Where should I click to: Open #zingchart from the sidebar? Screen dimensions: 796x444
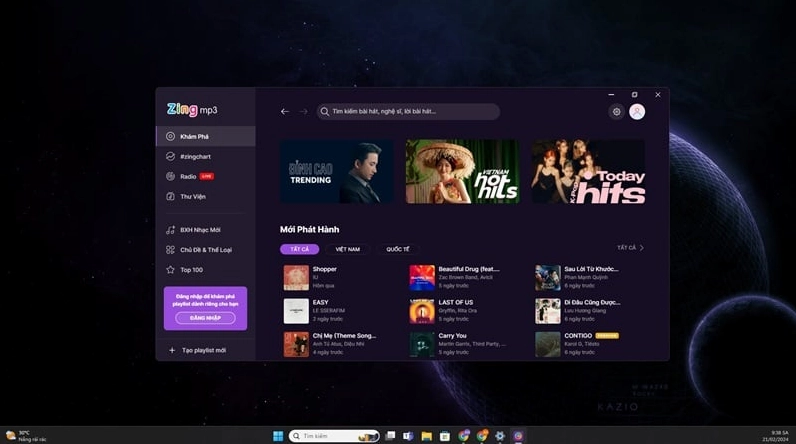[x=195, y=157]
